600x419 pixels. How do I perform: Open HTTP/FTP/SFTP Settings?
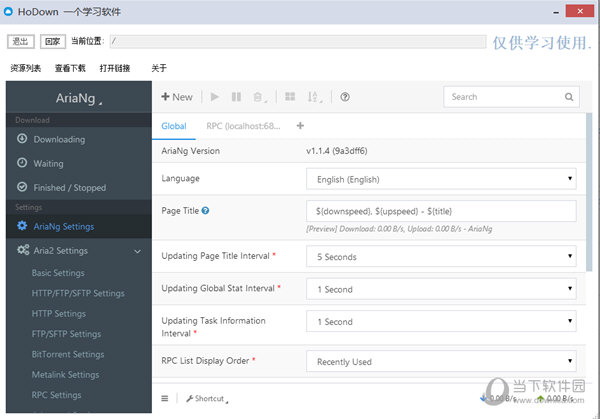pos(78,293)
